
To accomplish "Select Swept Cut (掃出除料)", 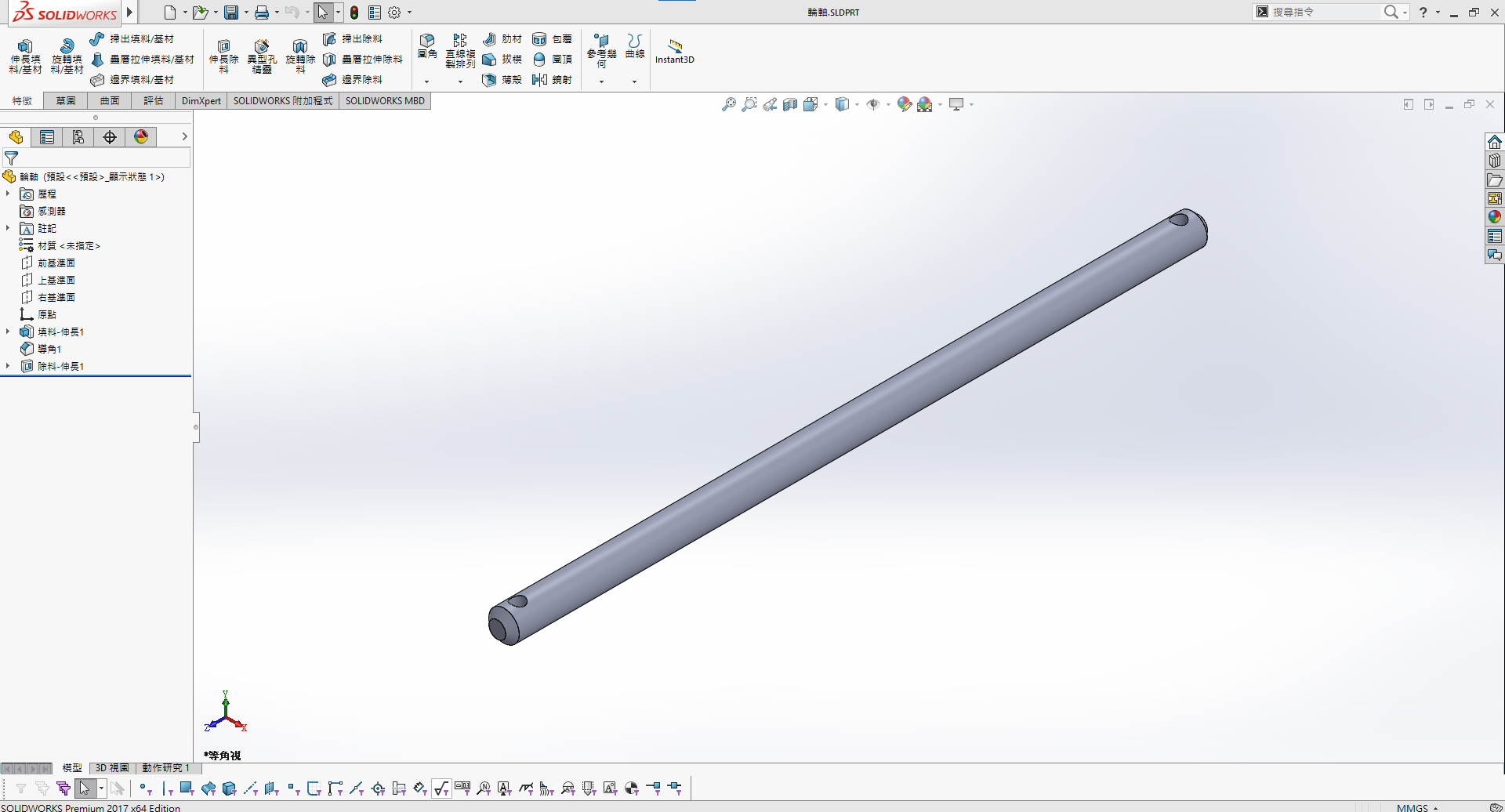I will 353,39.
